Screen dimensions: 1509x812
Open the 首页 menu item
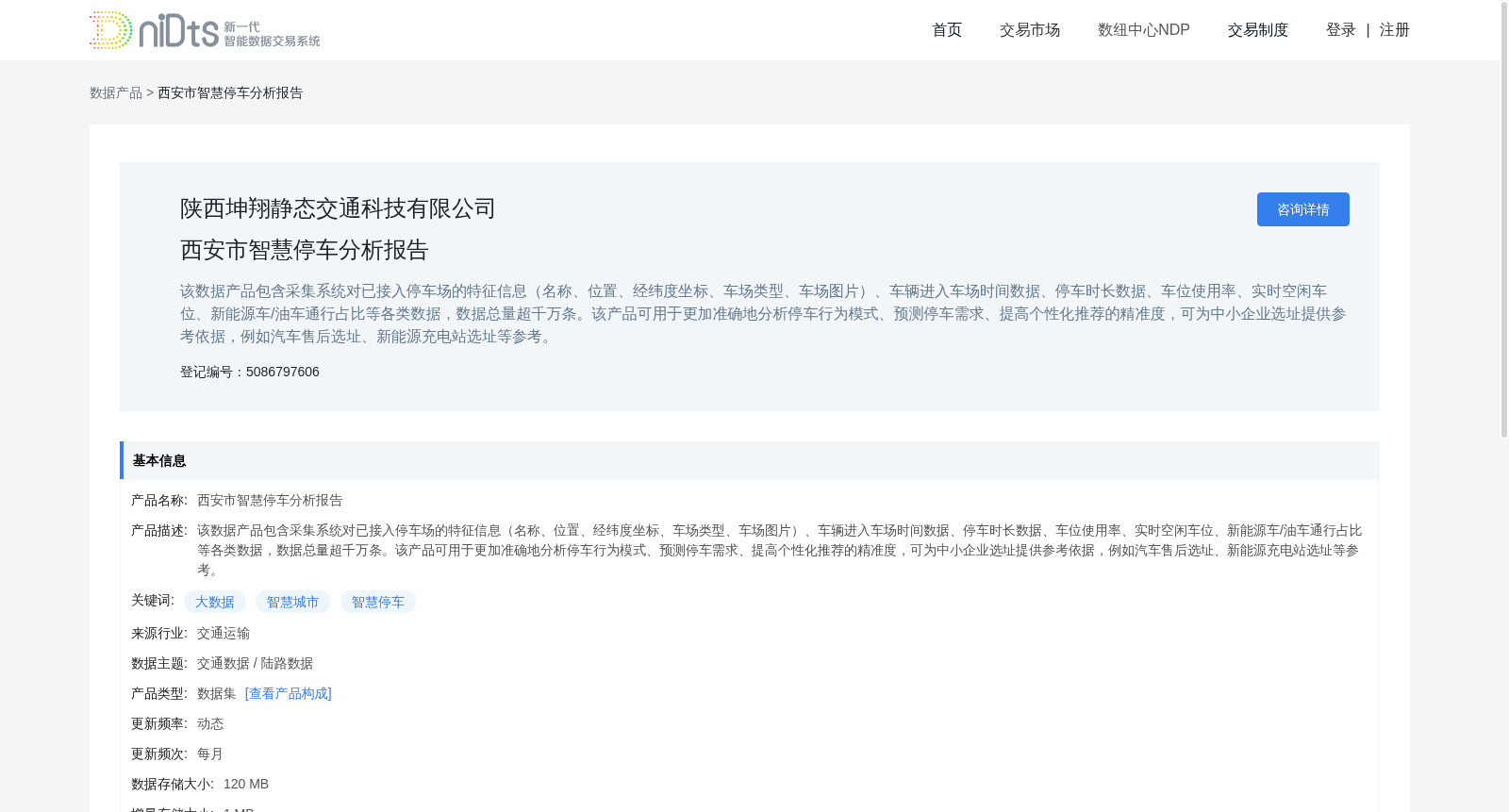[947, 30]
